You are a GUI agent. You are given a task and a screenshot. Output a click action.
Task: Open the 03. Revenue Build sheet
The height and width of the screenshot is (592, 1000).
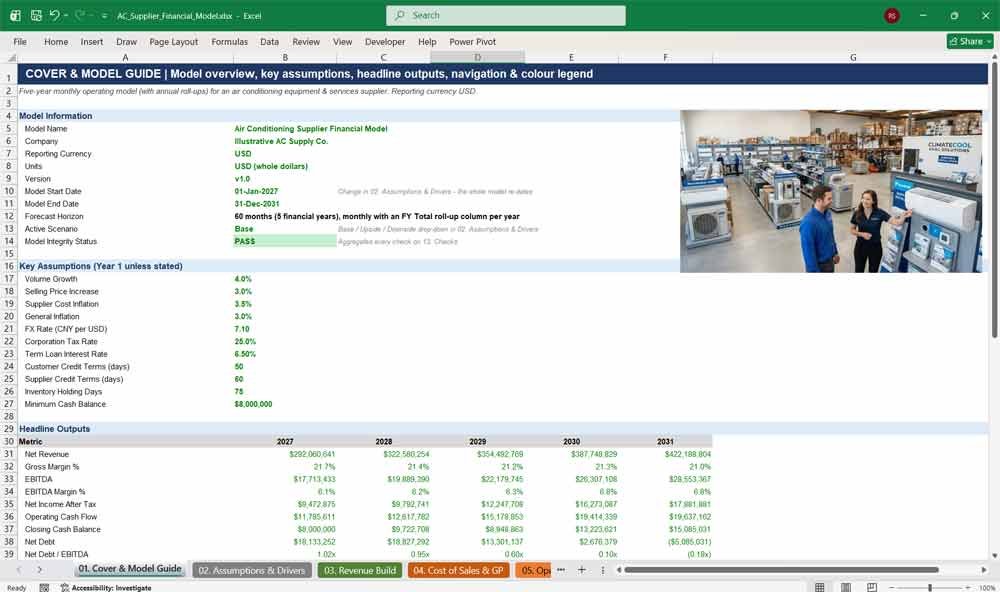click(360, 570)
